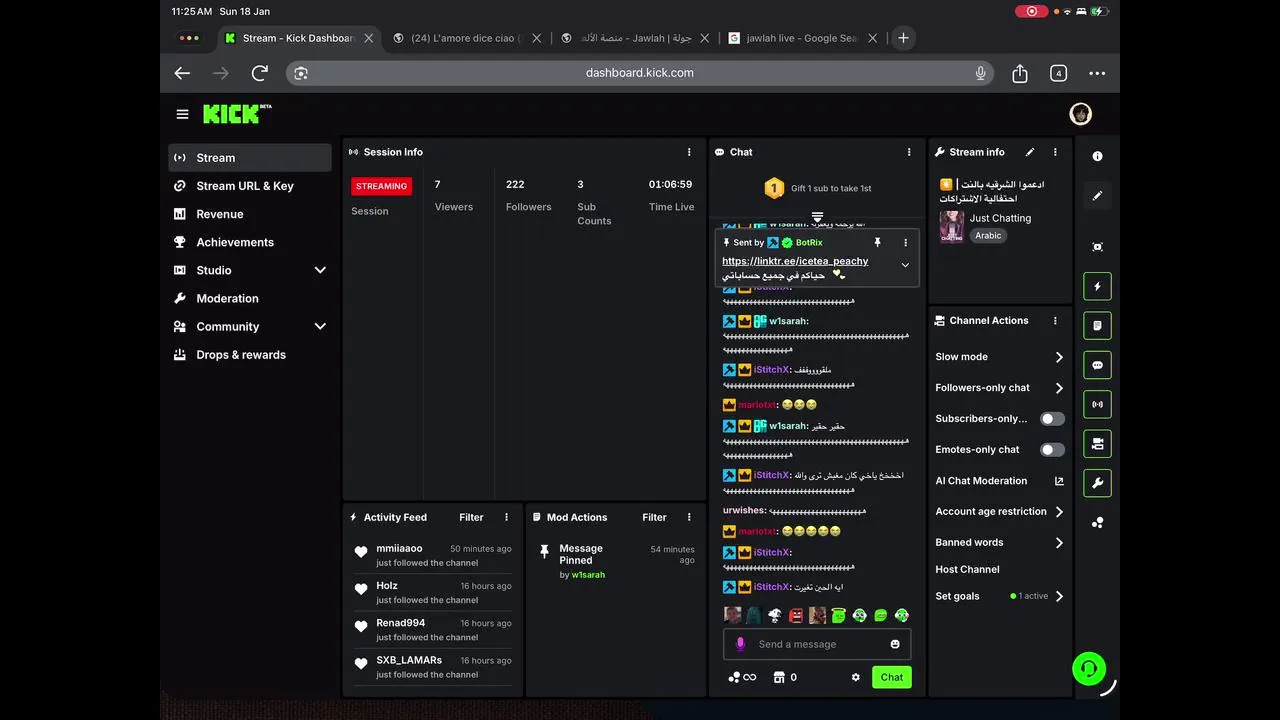Open a new browser tab
1280x720 pixels.
pos(903,38)
